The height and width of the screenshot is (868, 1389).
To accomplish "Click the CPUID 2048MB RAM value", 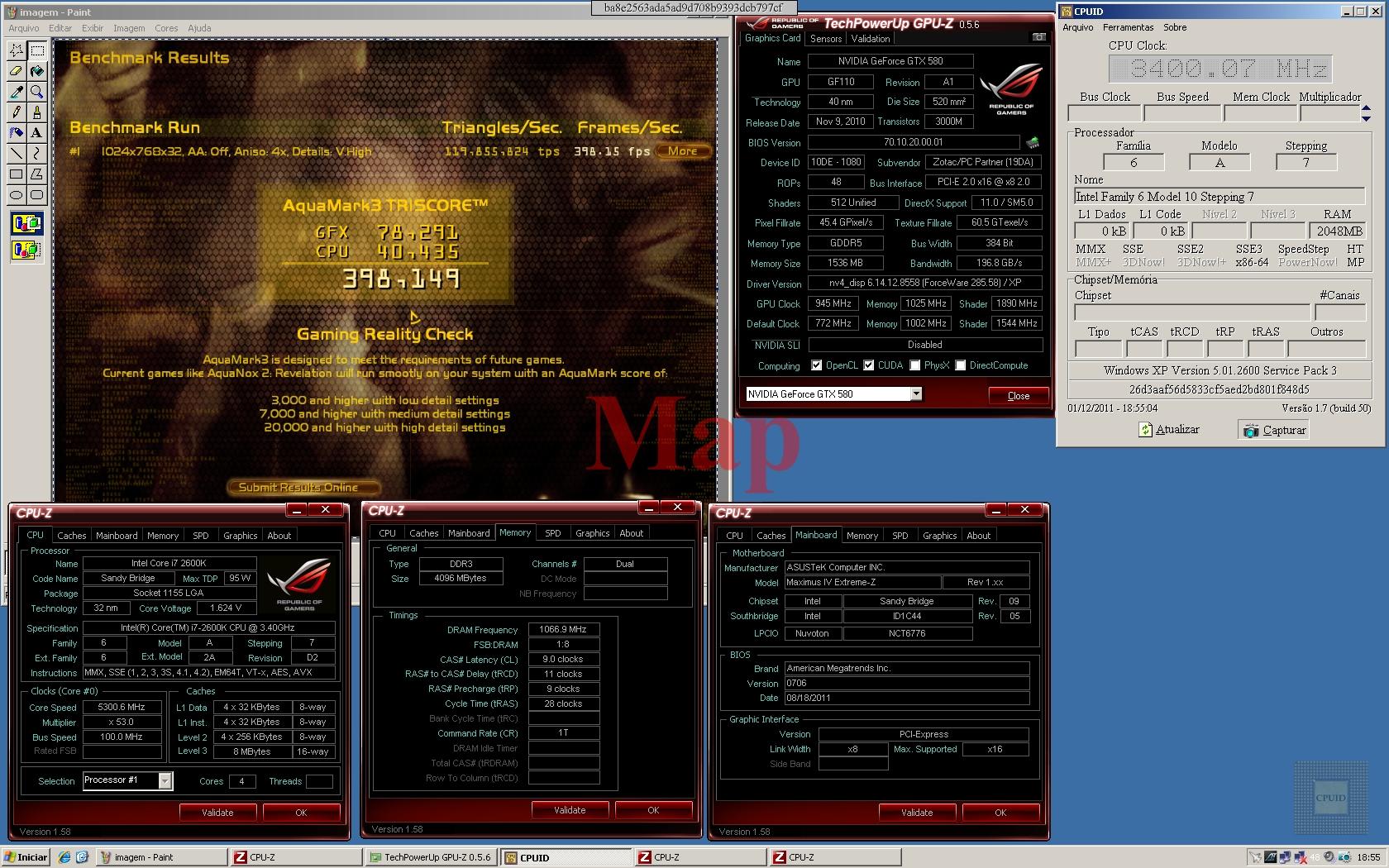I will (1339, 231).
